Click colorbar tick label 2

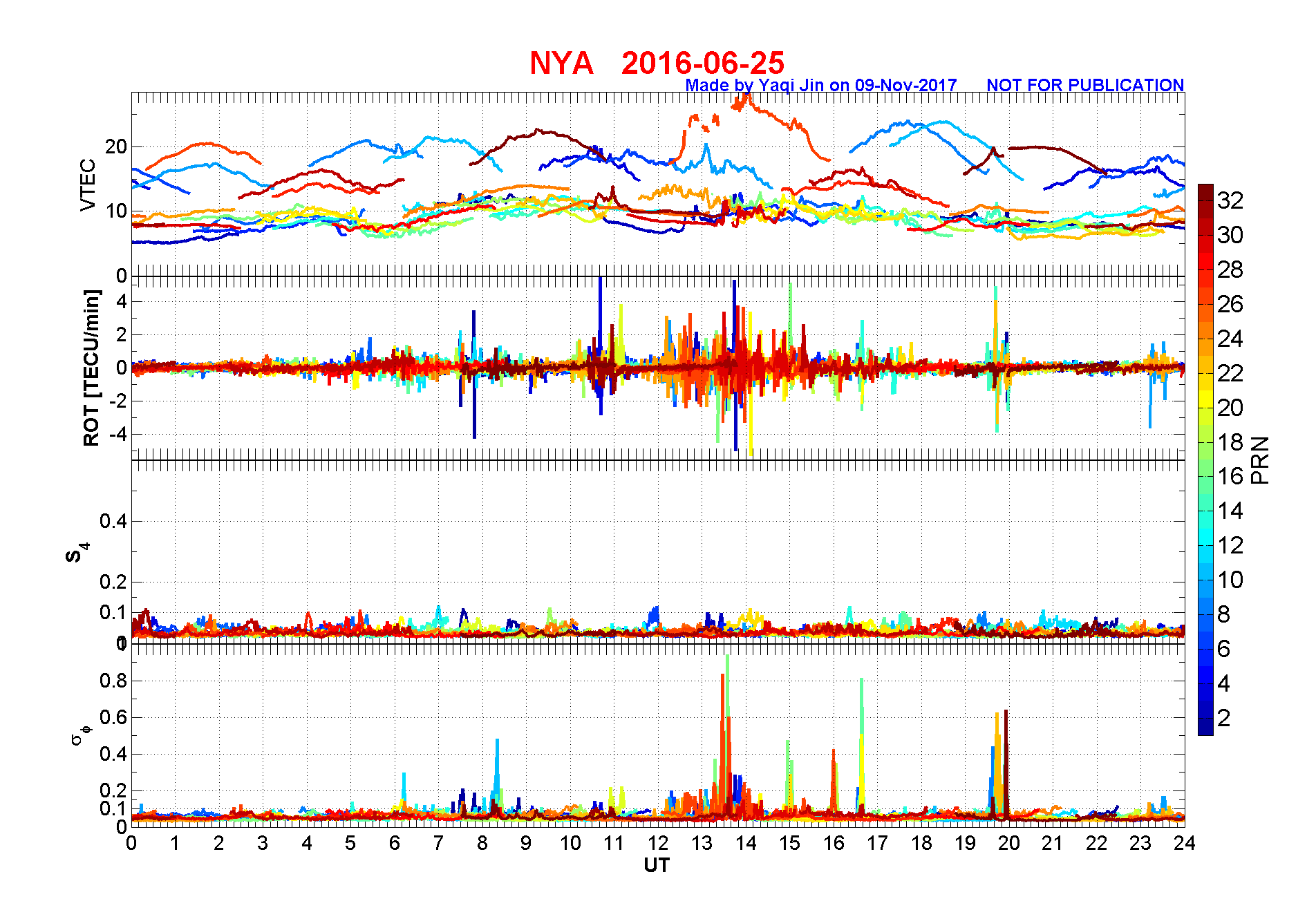(1223, 718)
